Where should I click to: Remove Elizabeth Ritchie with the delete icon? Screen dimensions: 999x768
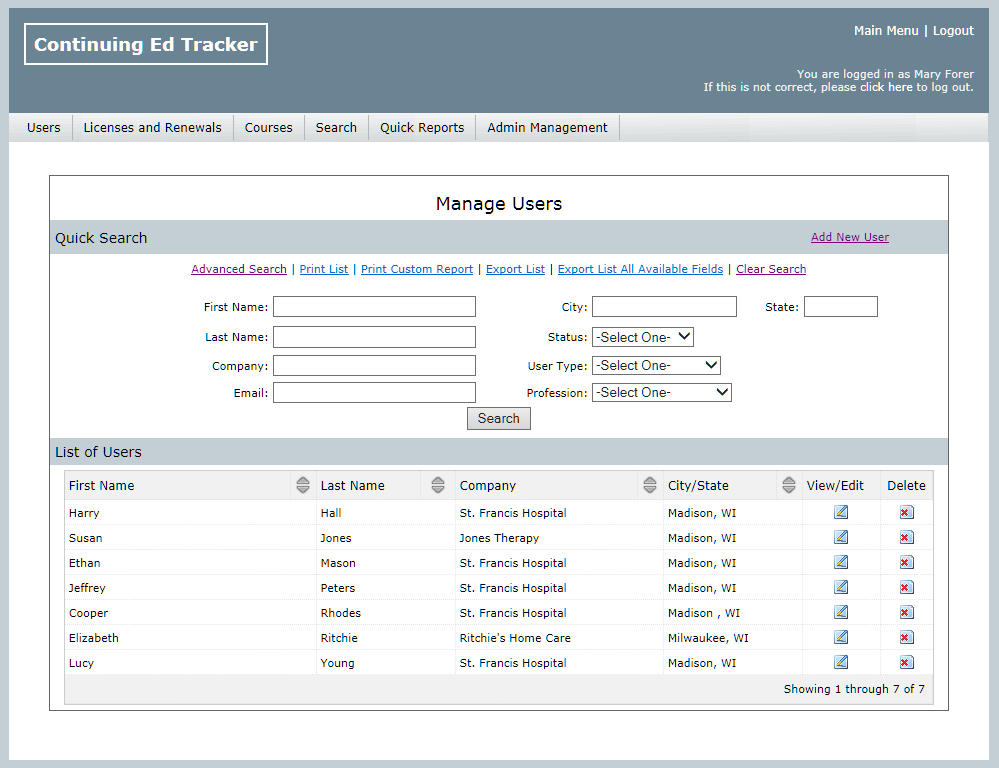905,637
